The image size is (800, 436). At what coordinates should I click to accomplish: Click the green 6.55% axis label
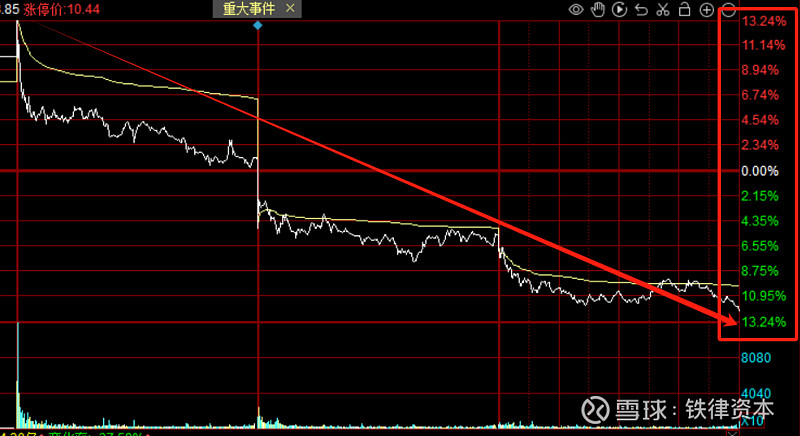[x=760, y=246]
